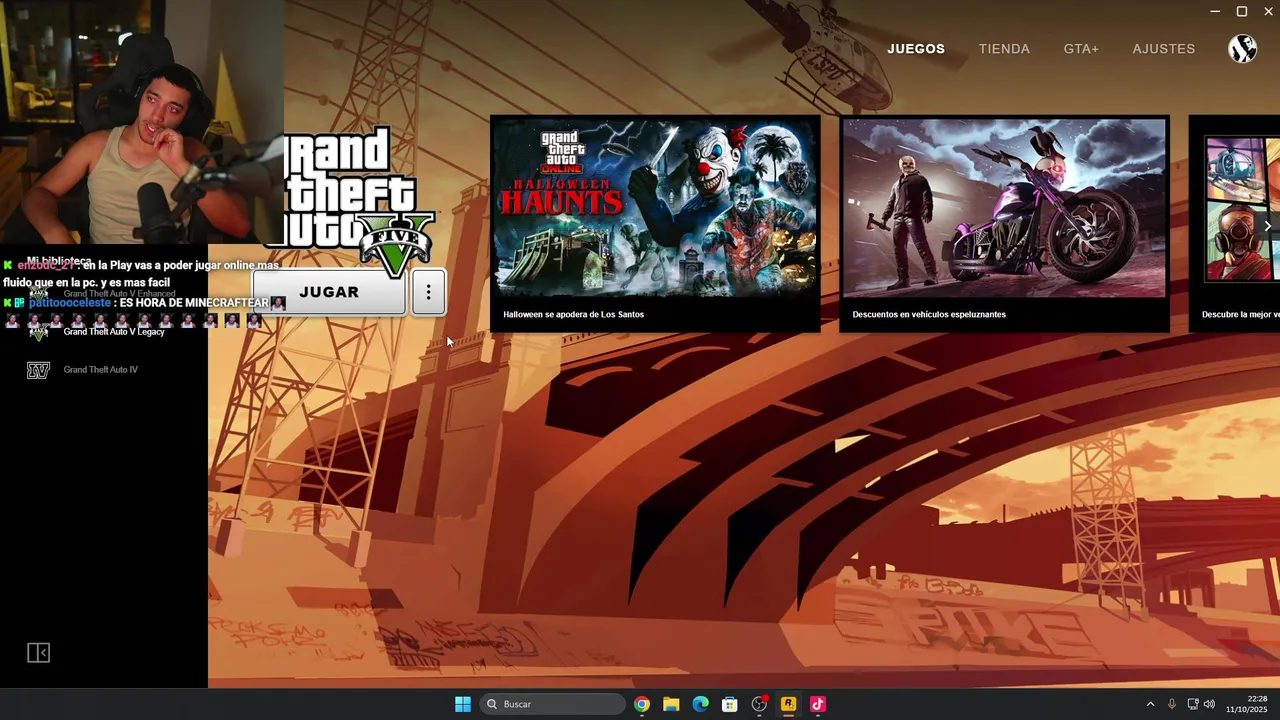The width and height of the screenshot is (1280, 720).
Task: Open the network tray icon
Action: (x=1193, y=704)
